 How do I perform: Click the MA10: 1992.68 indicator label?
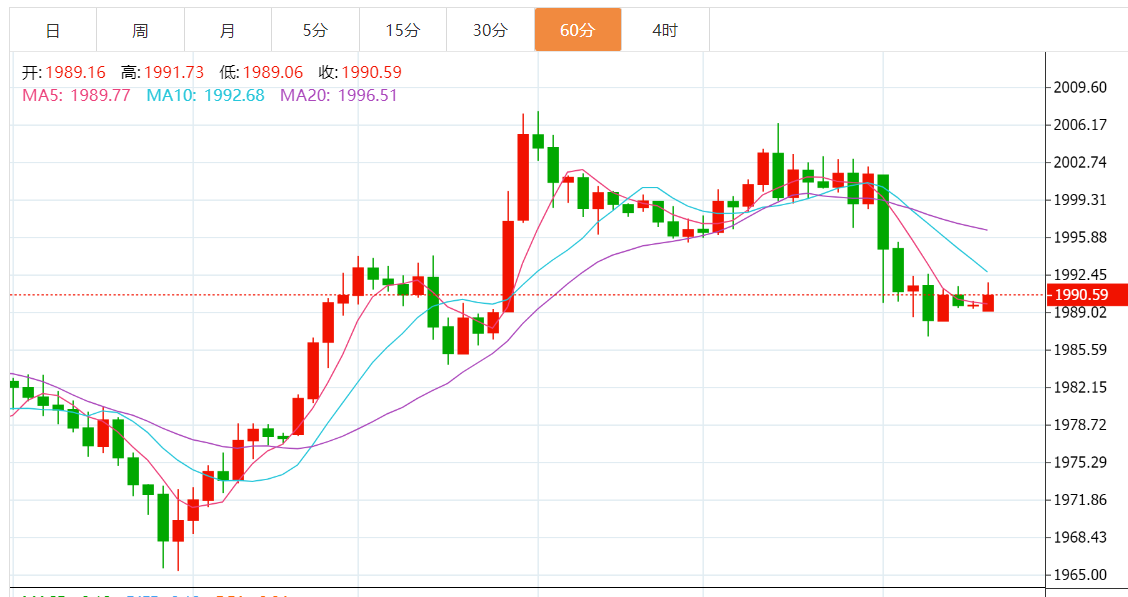[x=206, y=96]
